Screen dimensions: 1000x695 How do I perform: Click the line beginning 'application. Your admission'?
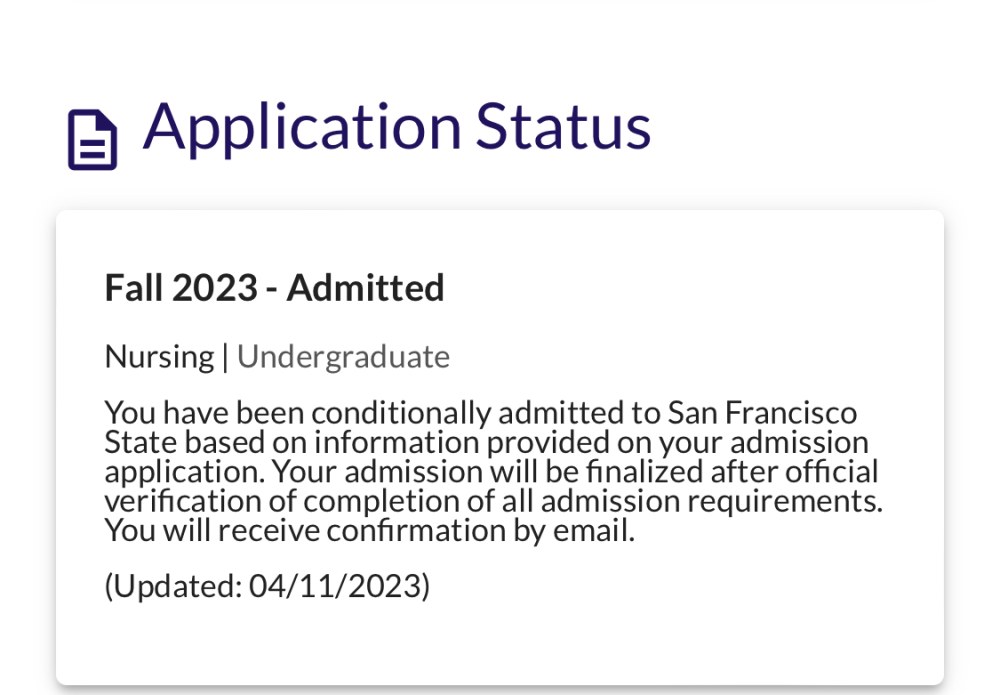pos(492,472)
